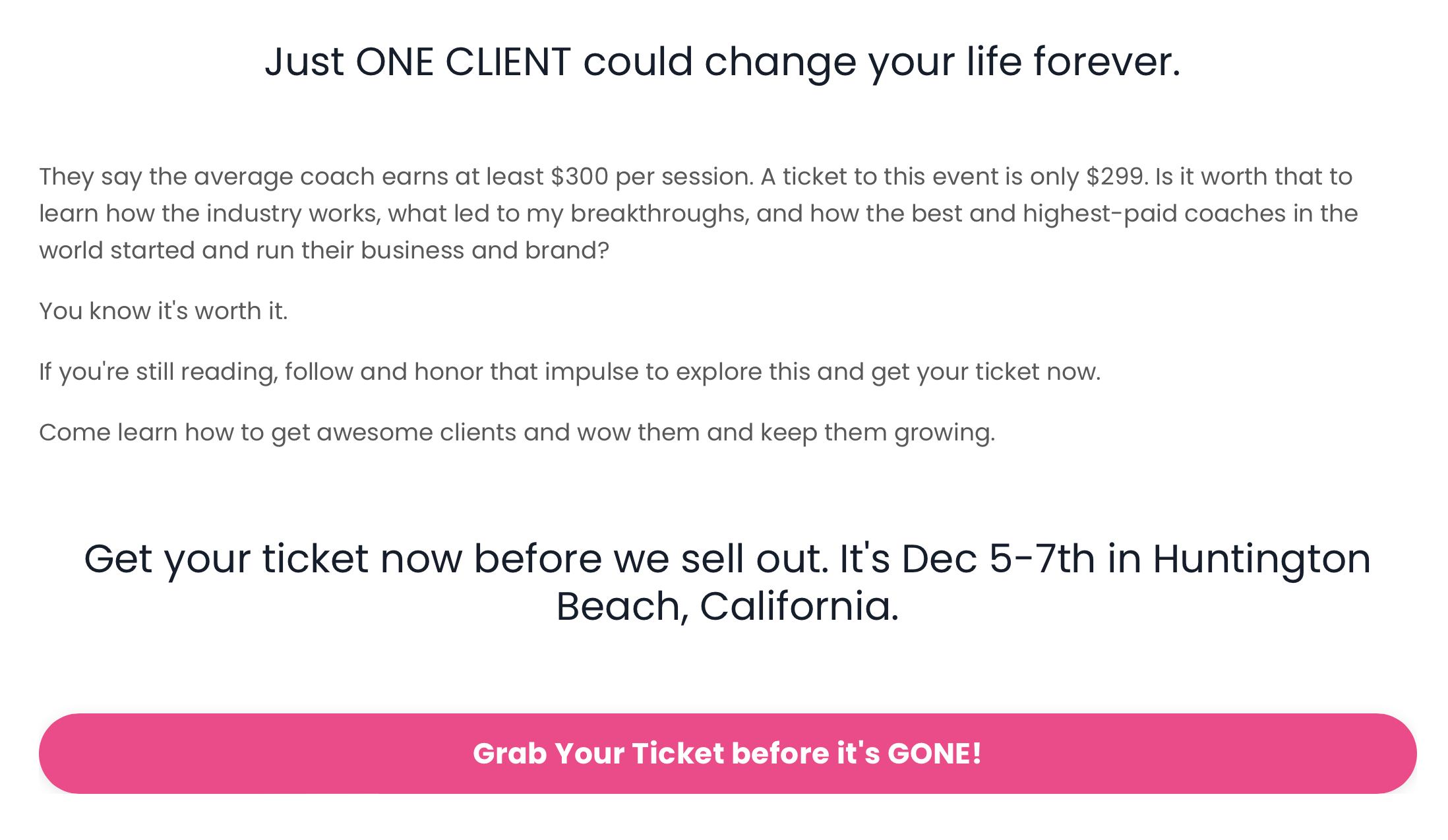The height and width of the screenshot is (840, 1448).
Task: Click the word 'growing' ending the last paragraph
Action: (x=944, y=433)
